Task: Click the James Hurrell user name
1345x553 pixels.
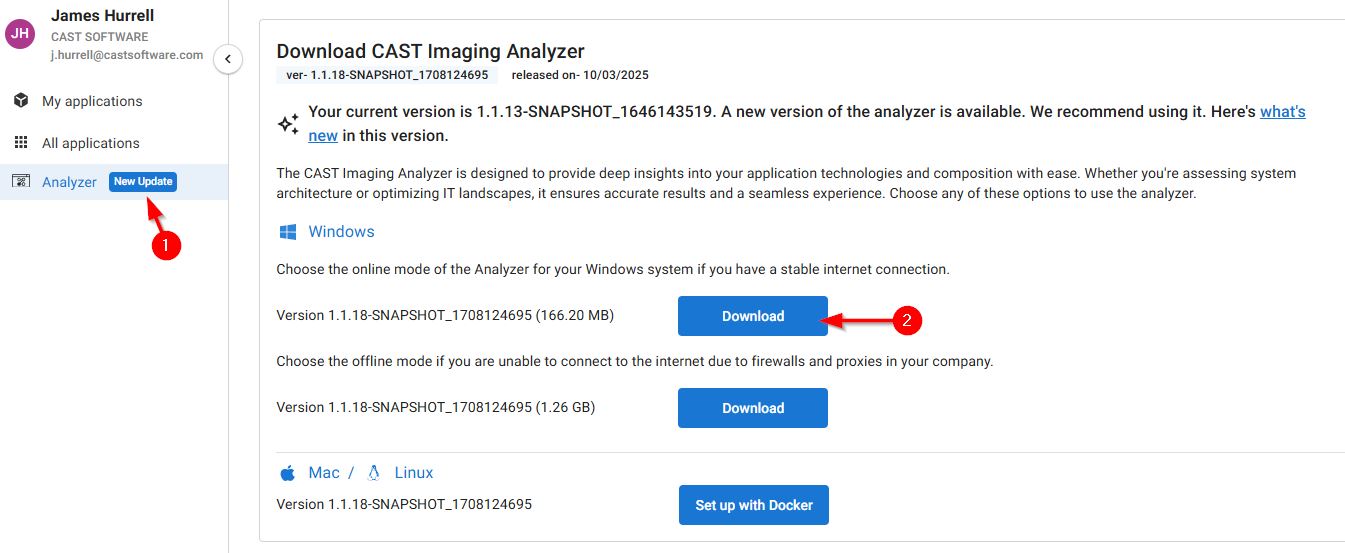Action: click(103, 16)
